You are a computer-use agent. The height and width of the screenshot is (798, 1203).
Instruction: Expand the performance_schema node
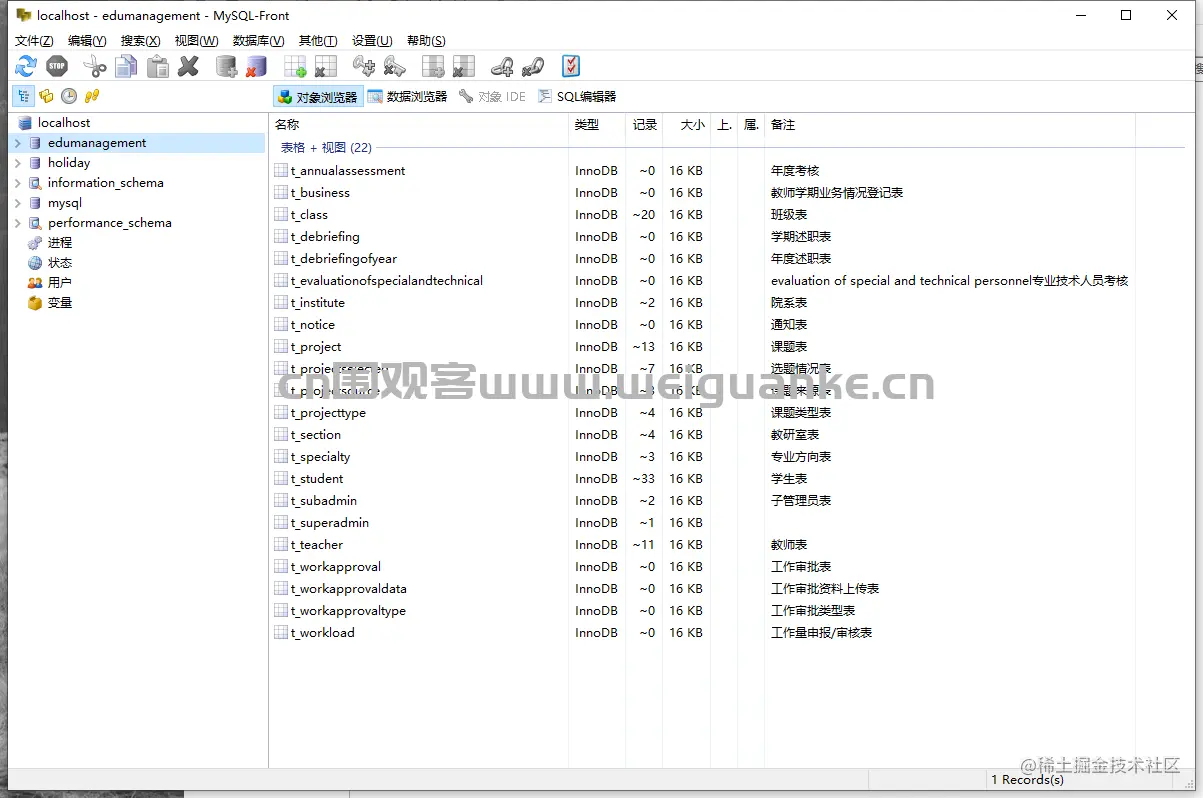(17, 223)
